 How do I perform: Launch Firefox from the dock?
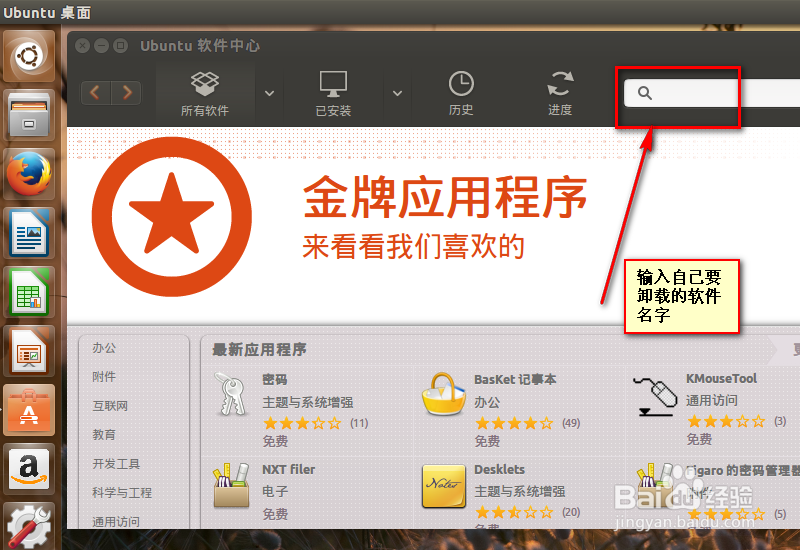(x=29, y=174)
